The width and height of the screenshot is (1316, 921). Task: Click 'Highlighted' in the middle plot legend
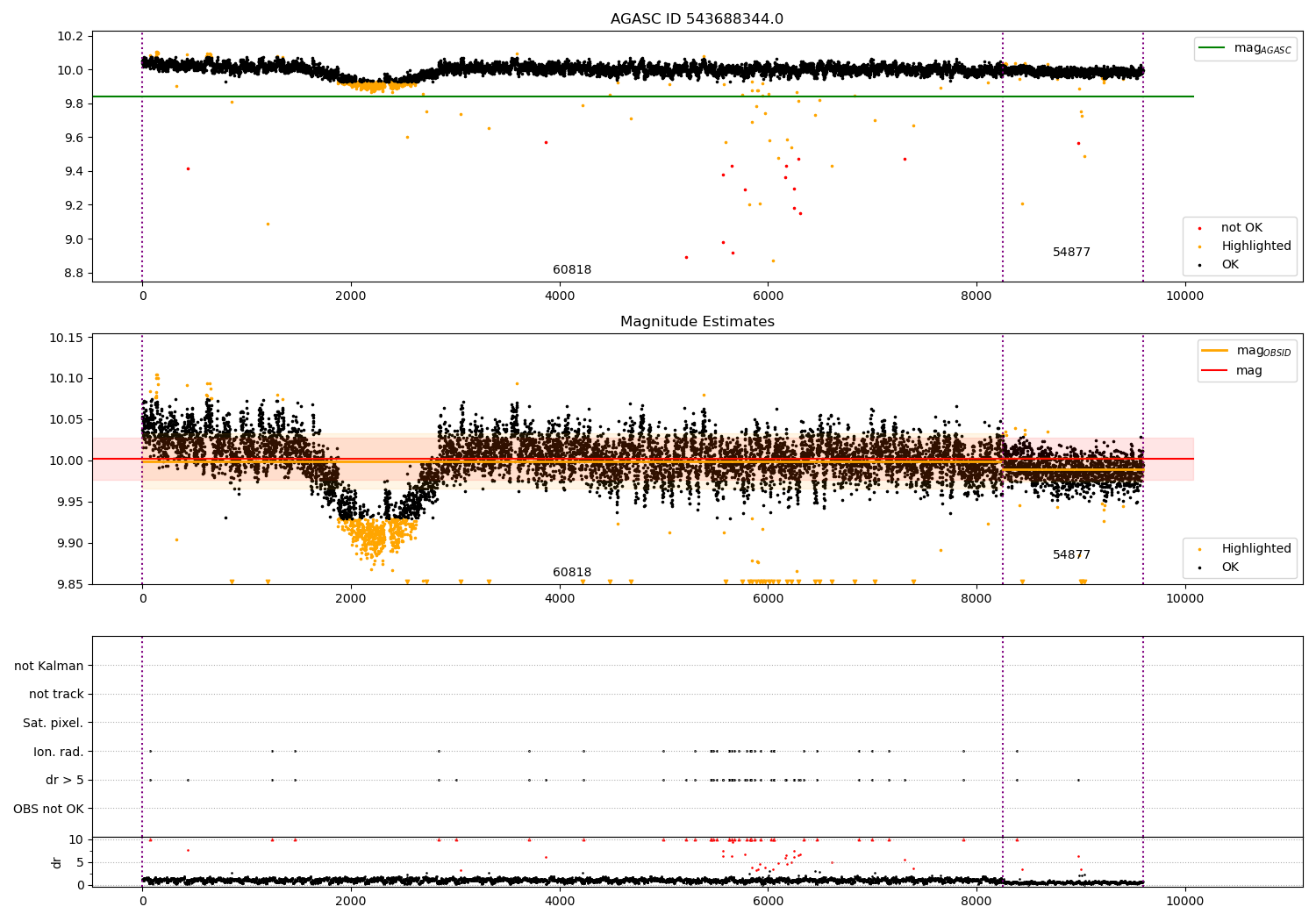[1256, 548]
